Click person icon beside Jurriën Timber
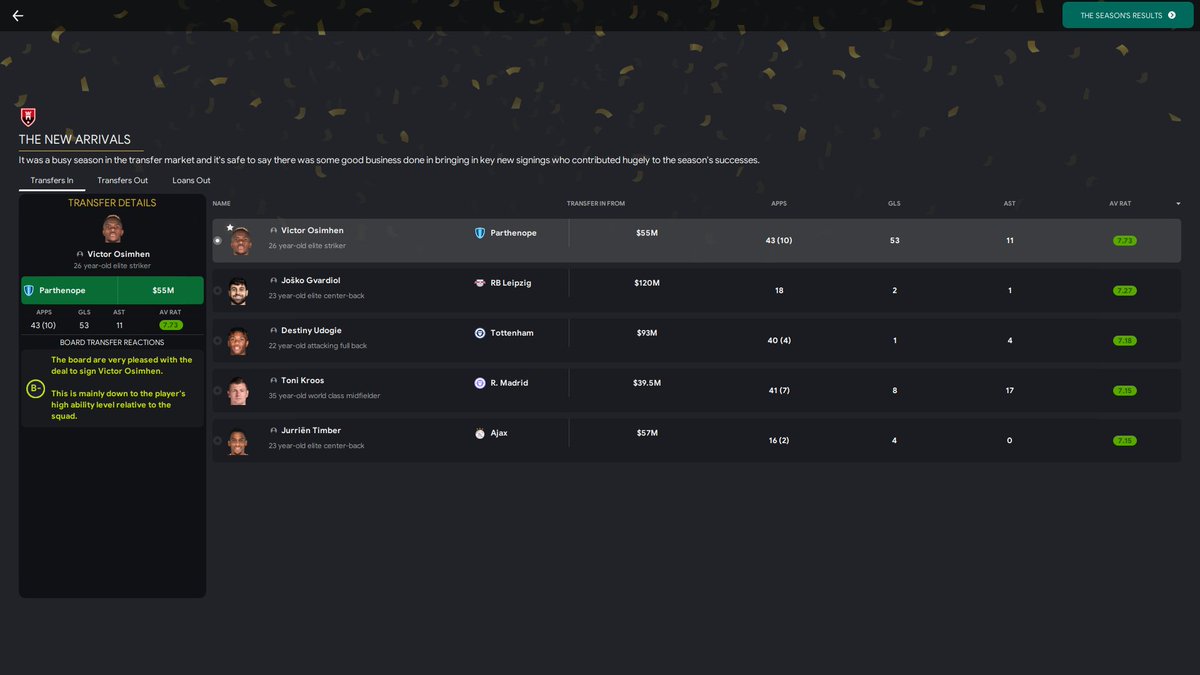 point(274,431)
